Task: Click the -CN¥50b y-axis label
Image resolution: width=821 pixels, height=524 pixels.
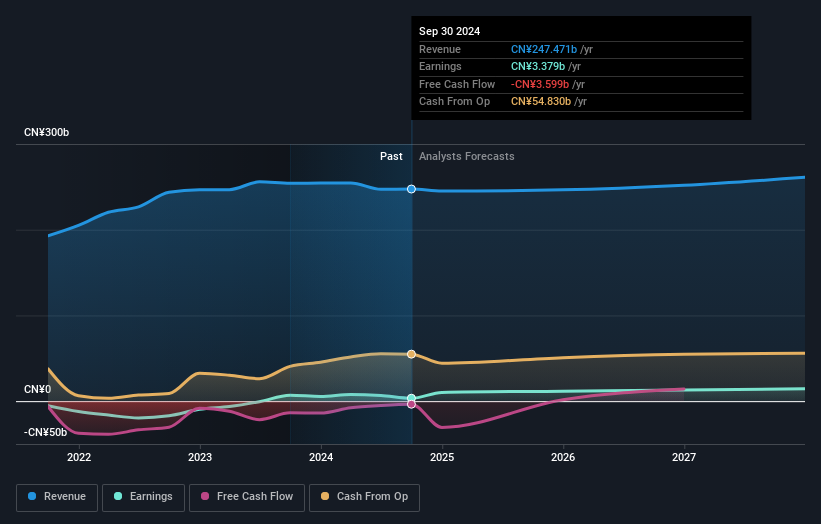Action: pos(46,432)
